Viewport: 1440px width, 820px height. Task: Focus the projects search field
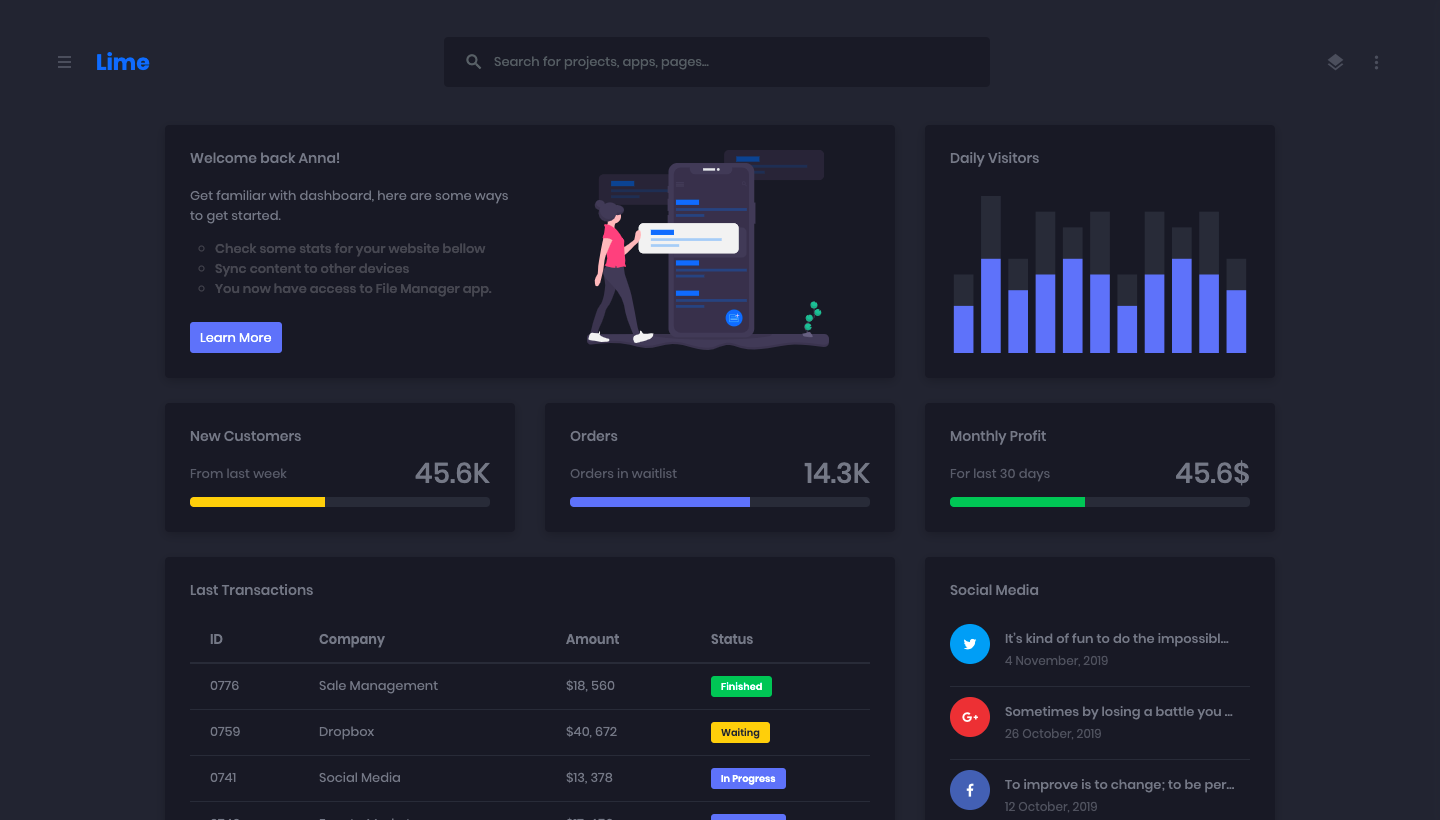(730, 62)
